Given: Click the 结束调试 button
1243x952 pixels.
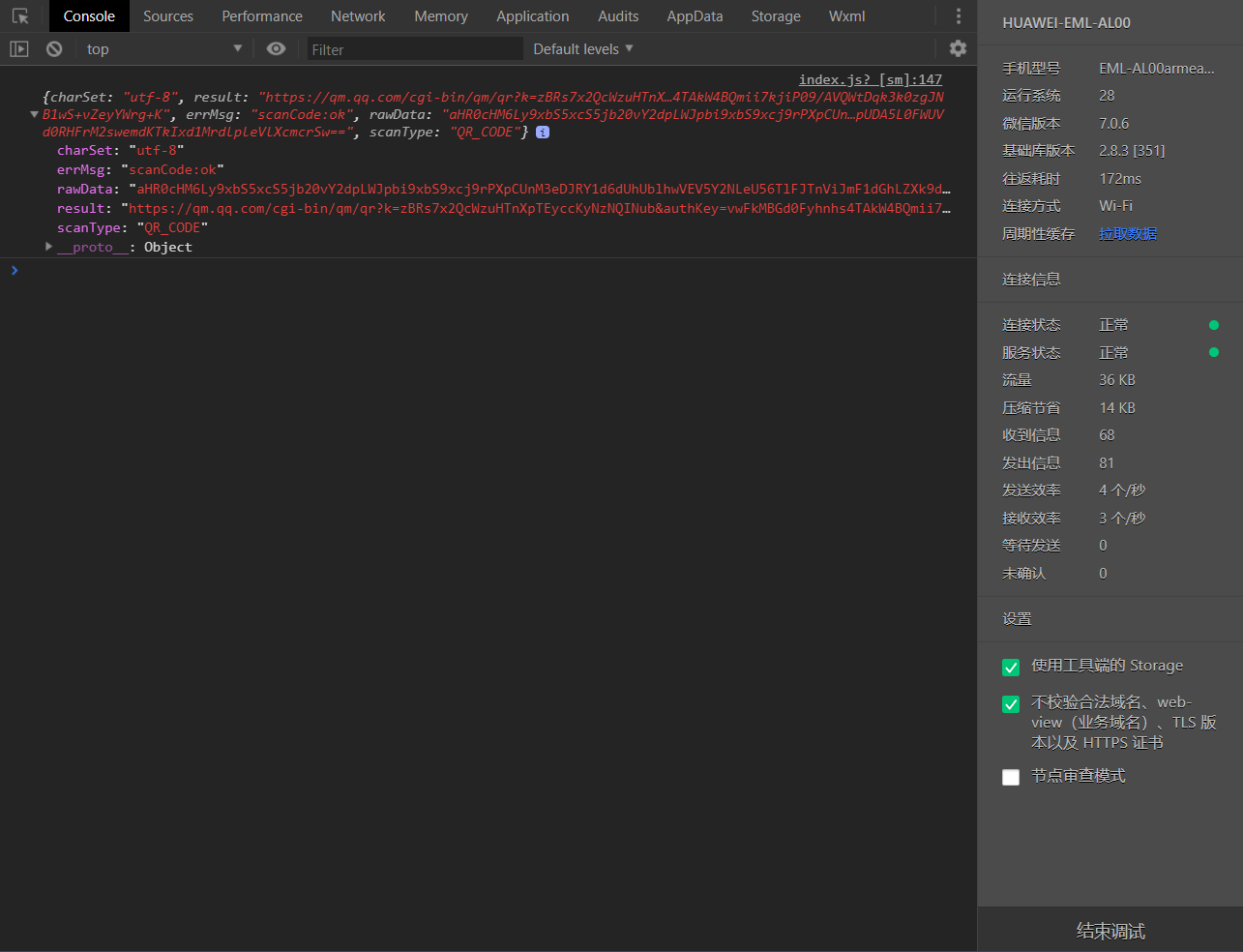Looking at the screenshot, I should [x=1110, y=930].
